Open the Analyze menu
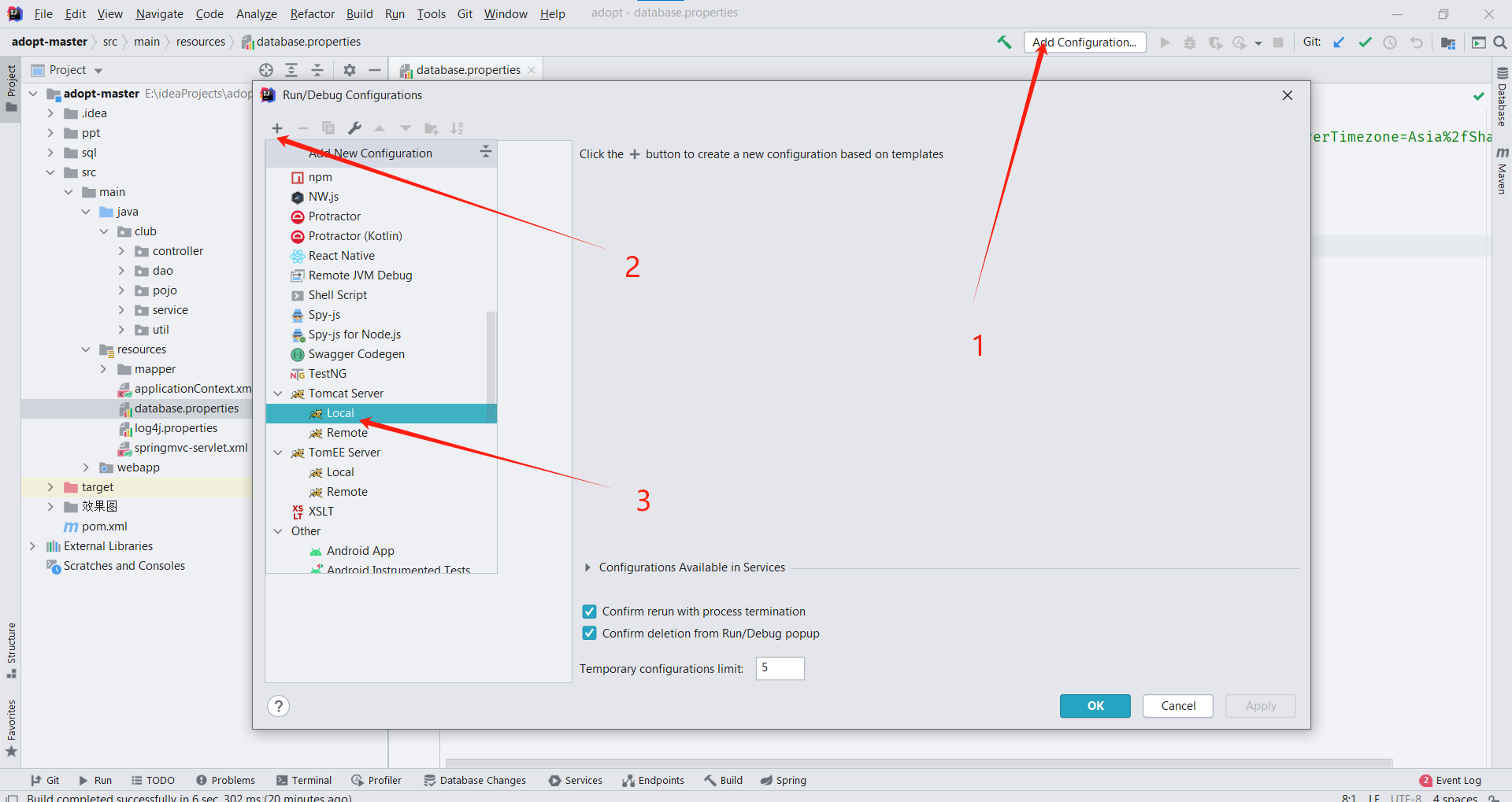Viewport: 1512px width, 802px height. [256, 14]
